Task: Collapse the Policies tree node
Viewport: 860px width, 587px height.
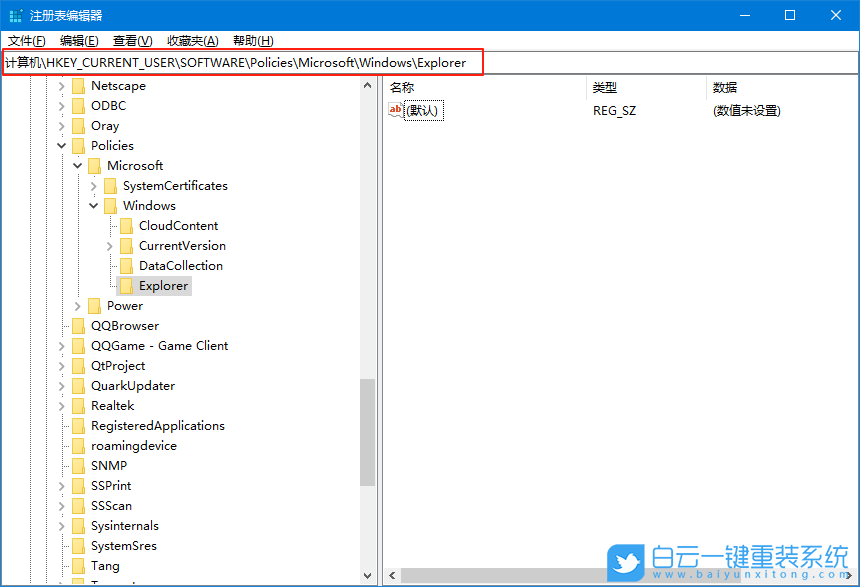Action: click(x=61, y=145)
